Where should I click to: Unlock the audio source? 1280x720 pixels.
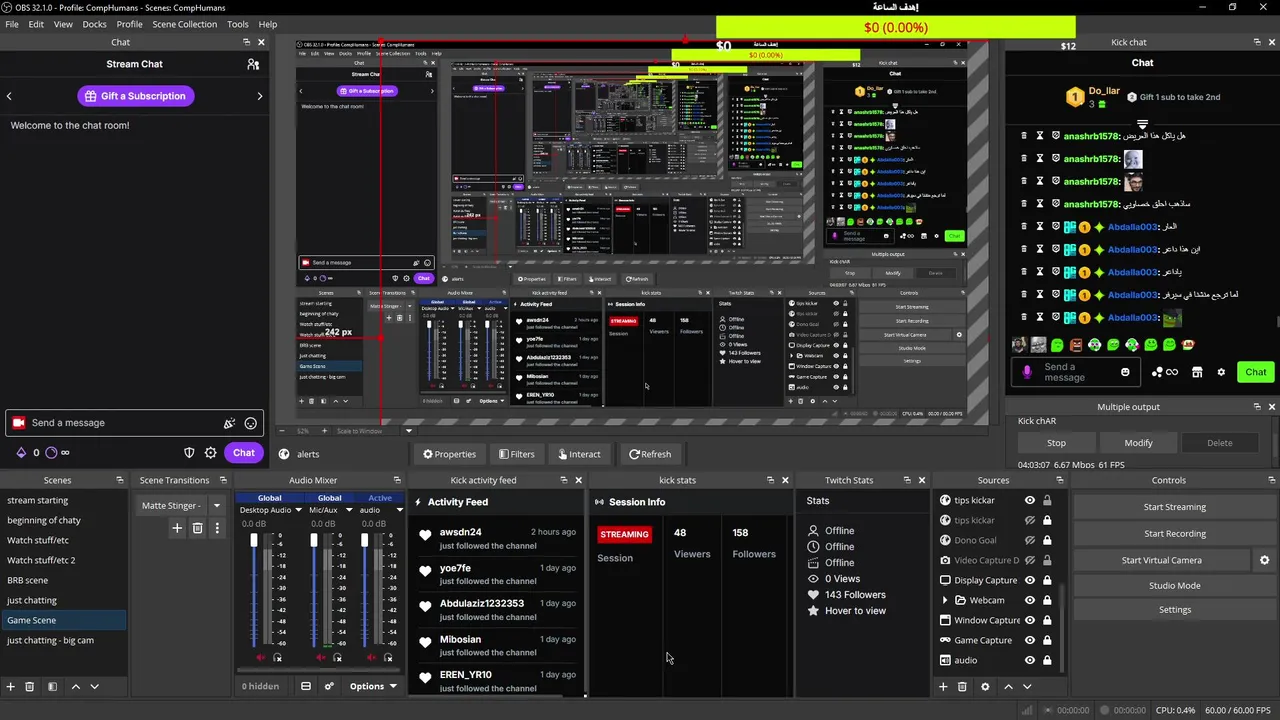point(1047,660)
